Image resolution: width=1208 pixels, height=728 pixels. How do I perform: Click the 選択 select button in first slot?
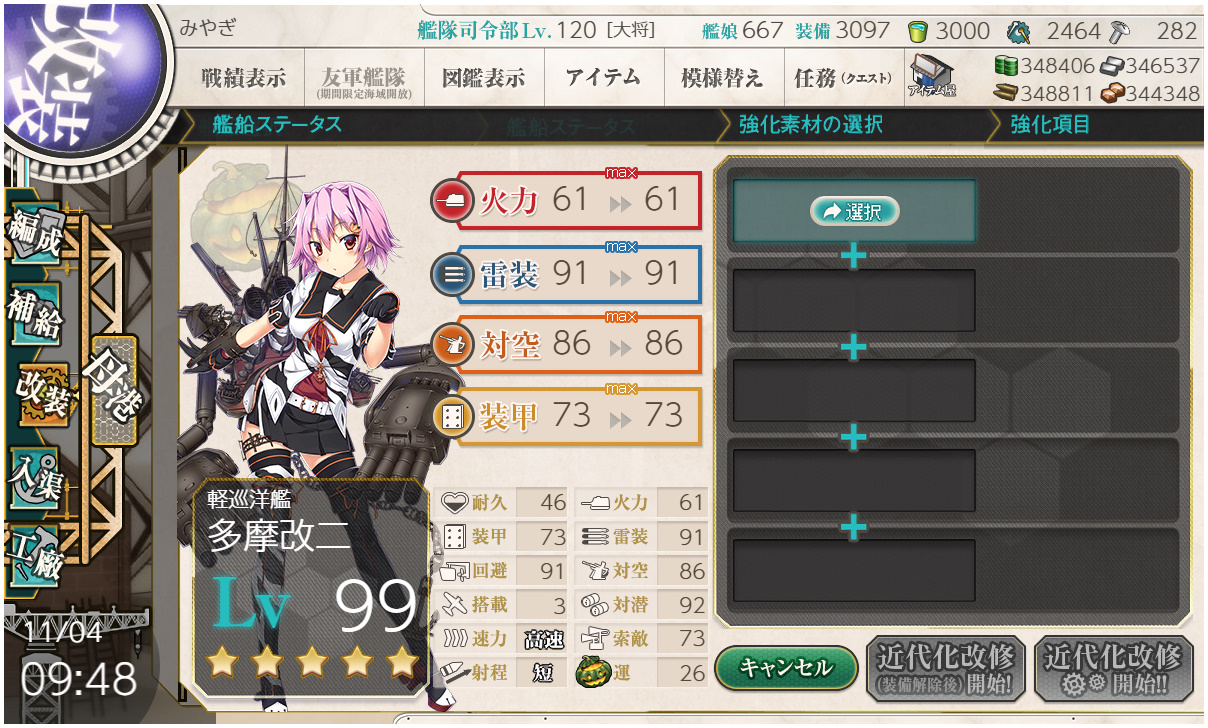pos(854,211)
